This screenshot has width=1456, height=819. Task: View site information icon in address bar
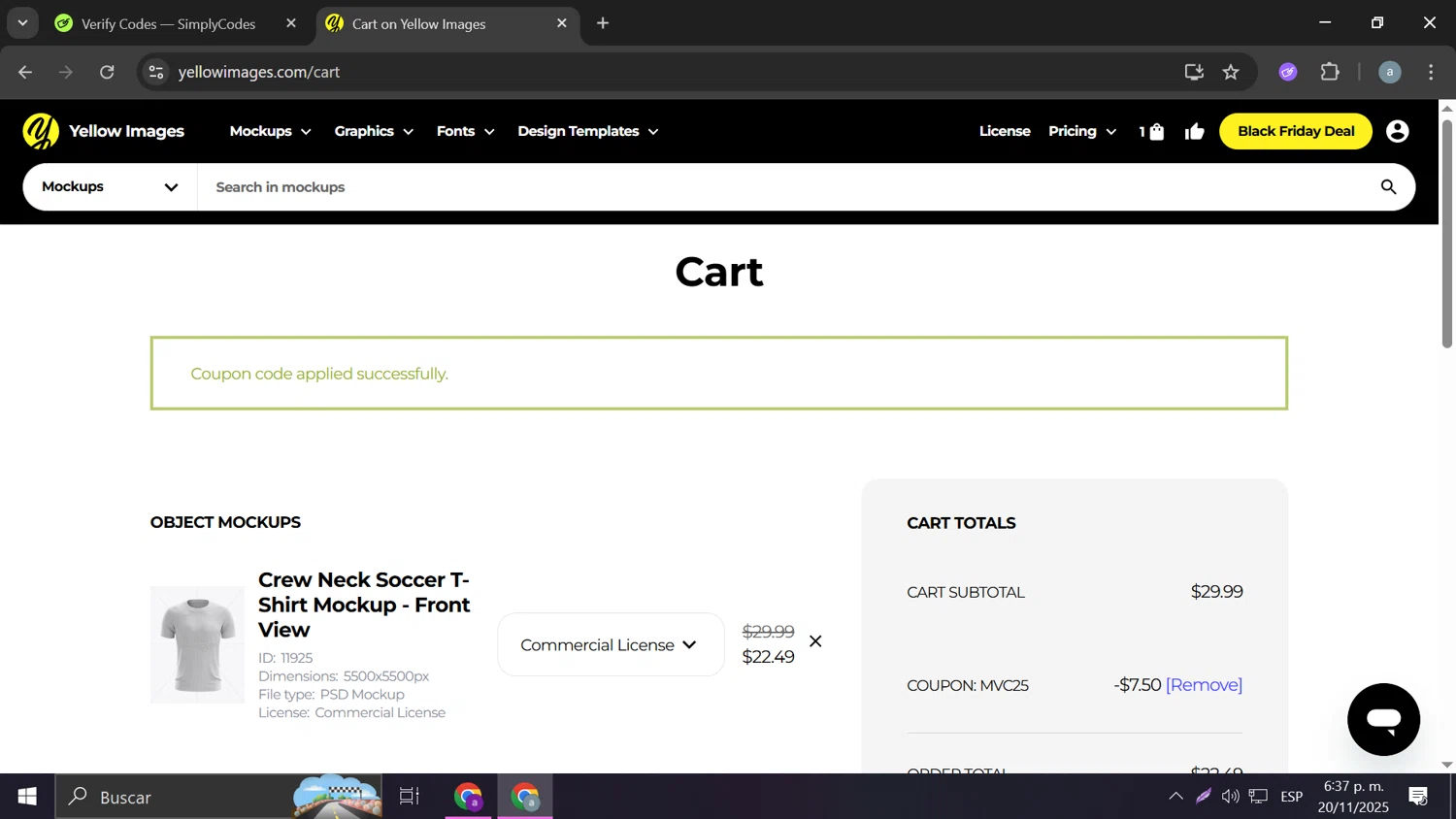[x=156, y=72]
